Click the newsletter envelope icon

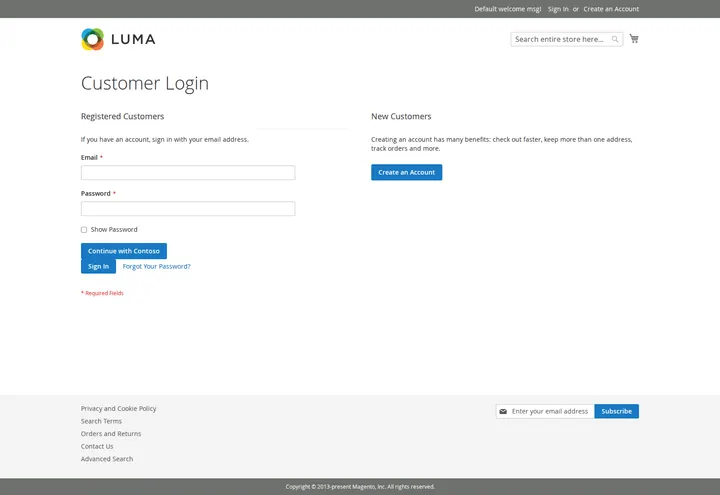[503, 411]
